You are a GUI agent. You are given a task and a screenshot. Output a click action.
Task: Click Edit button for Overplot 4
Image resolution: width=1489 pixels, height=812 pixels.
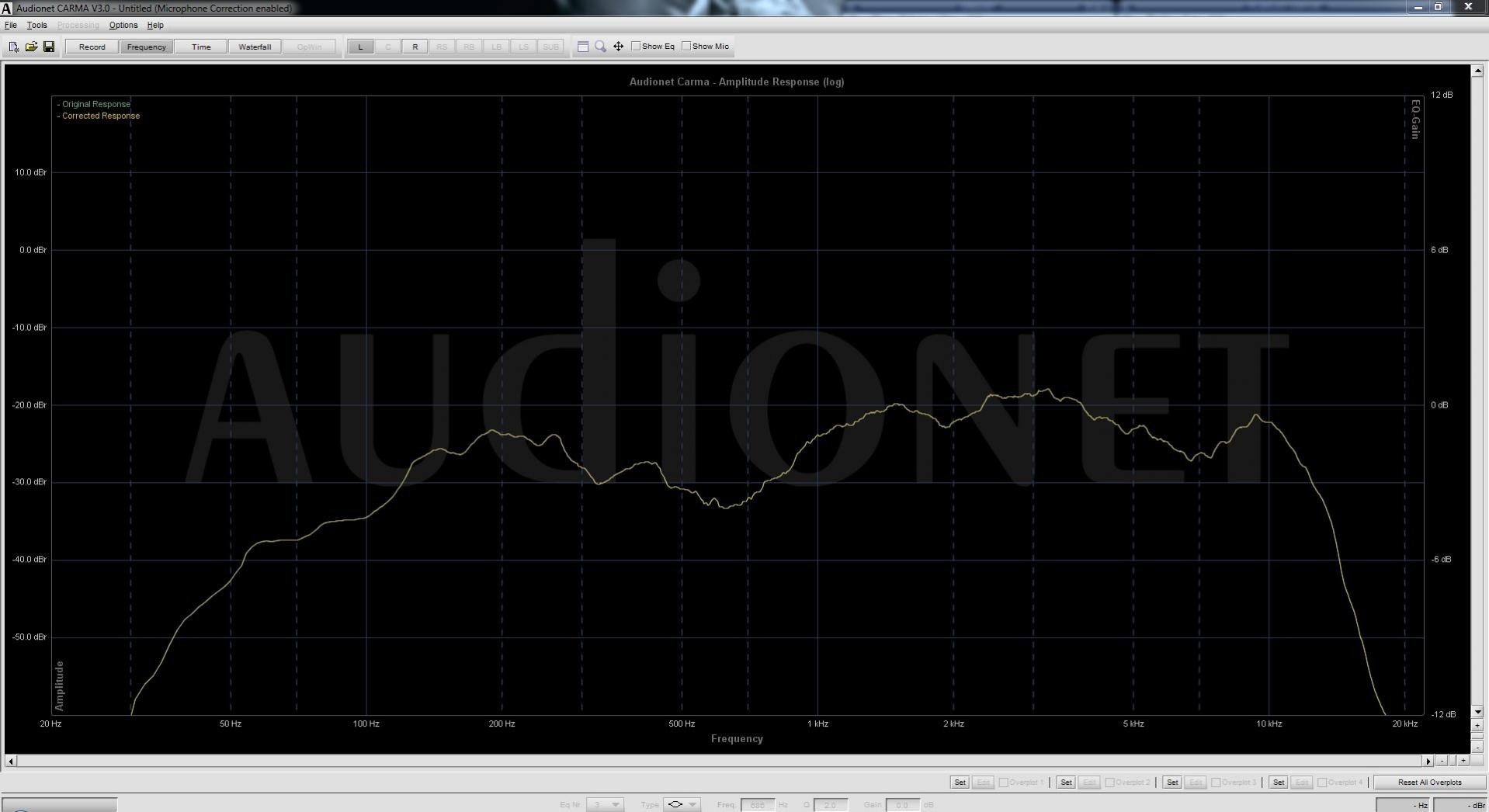[x=1302, y=783]
